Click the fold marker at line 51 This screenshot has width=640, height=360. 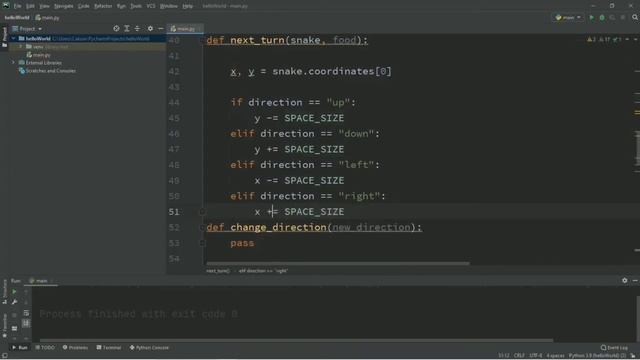202,211
